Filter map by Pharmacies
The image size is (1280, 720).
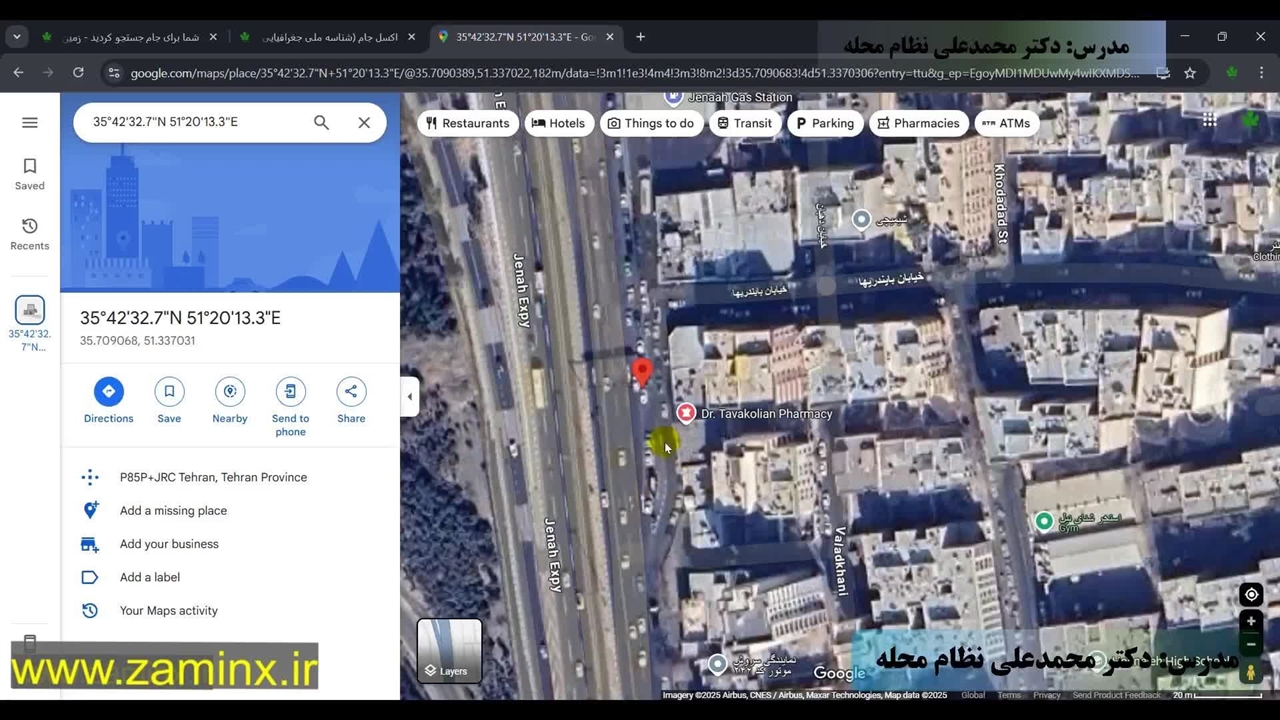tap(917, 123)
